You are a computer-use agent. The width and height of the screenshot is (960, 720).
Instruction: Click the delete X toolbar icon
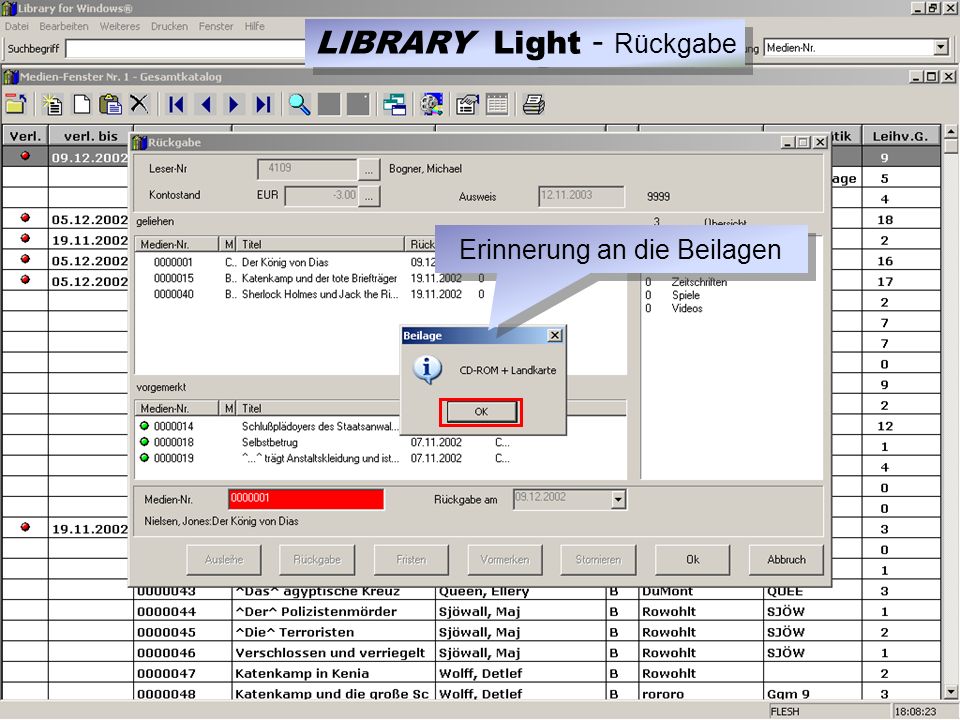point(140,104)
